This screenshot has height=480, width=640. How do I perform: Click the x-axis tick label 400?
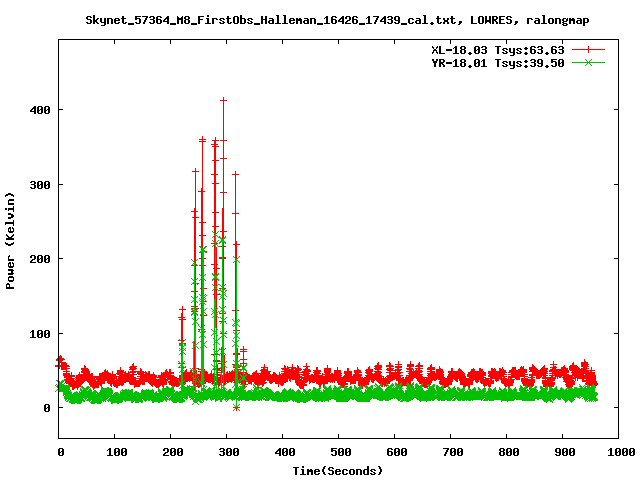tap(285, 452)
